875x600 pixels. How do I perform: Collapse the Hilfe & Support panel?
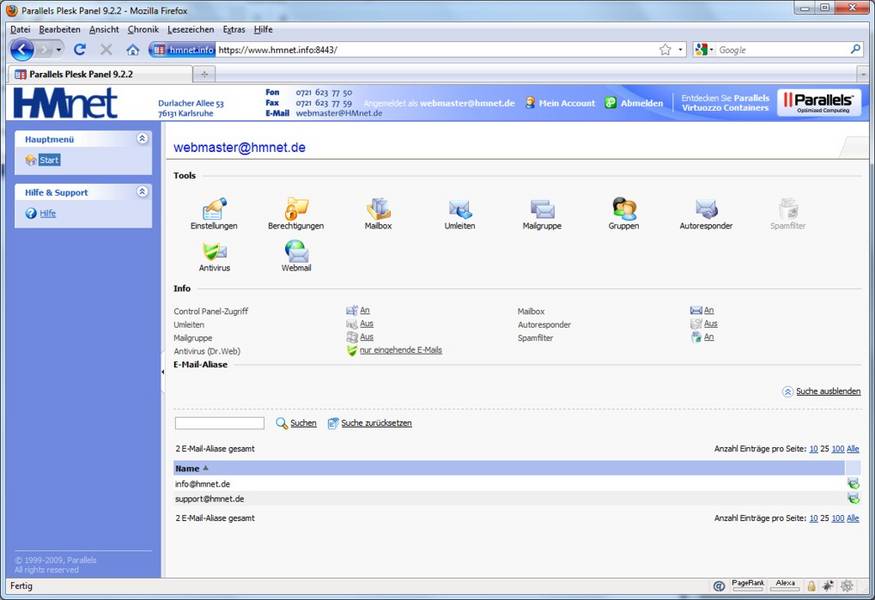(x=142, y=191)
